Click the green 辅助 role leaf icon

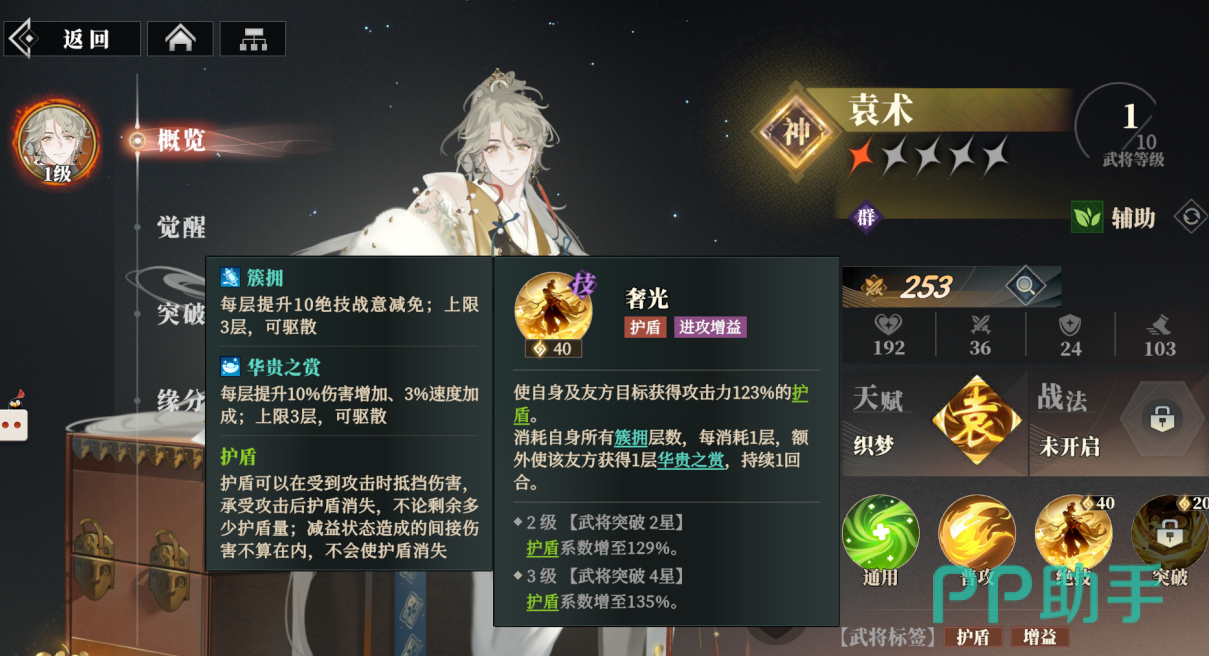pyautogui.click(x=1087, y=217)
